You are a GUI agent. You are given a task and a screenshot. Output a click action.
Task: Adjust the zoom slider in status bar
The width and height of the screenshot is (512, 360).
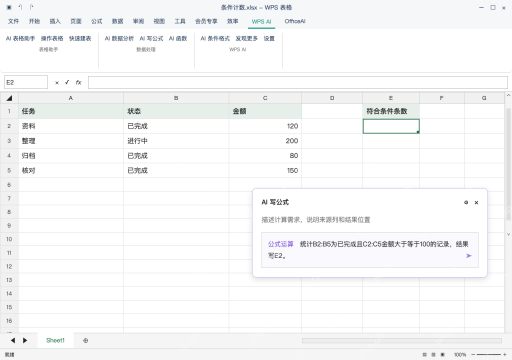coord(489,355)
